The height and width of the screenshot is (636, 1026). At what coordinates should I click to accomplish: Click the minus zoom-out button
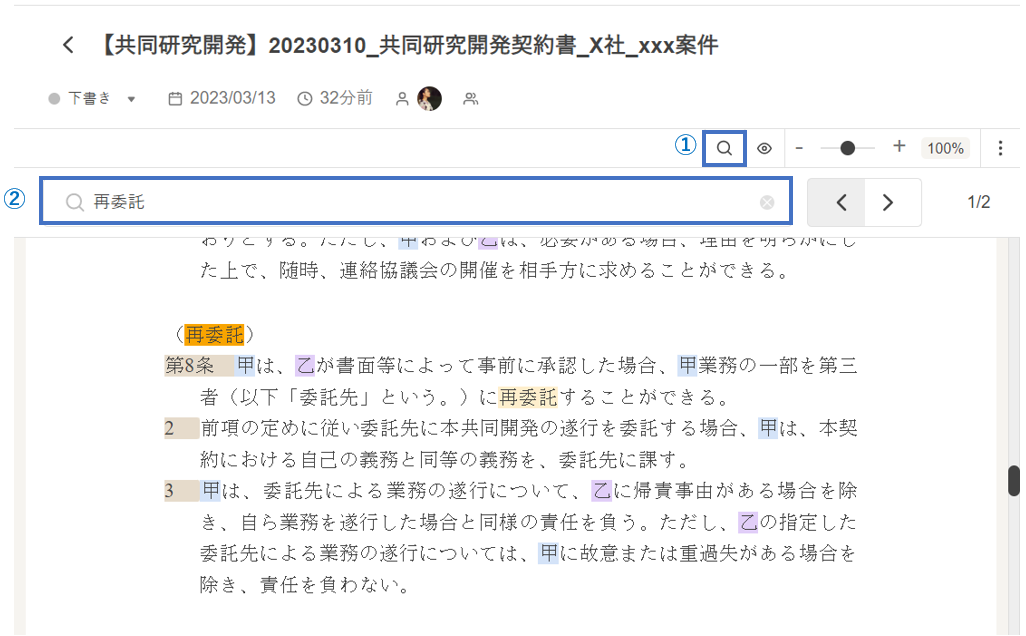pyautogui.click(x=799, y=148)
